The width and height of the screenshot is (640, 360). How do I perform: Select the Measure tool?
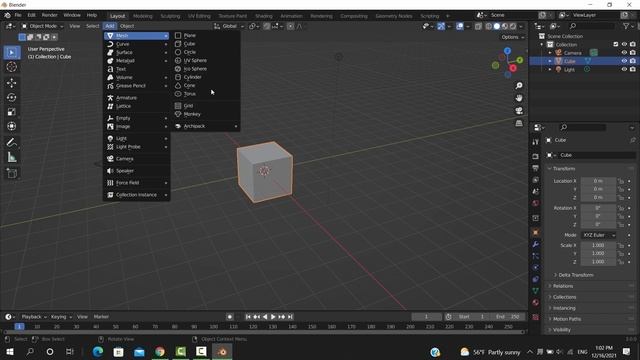(11, 157)
